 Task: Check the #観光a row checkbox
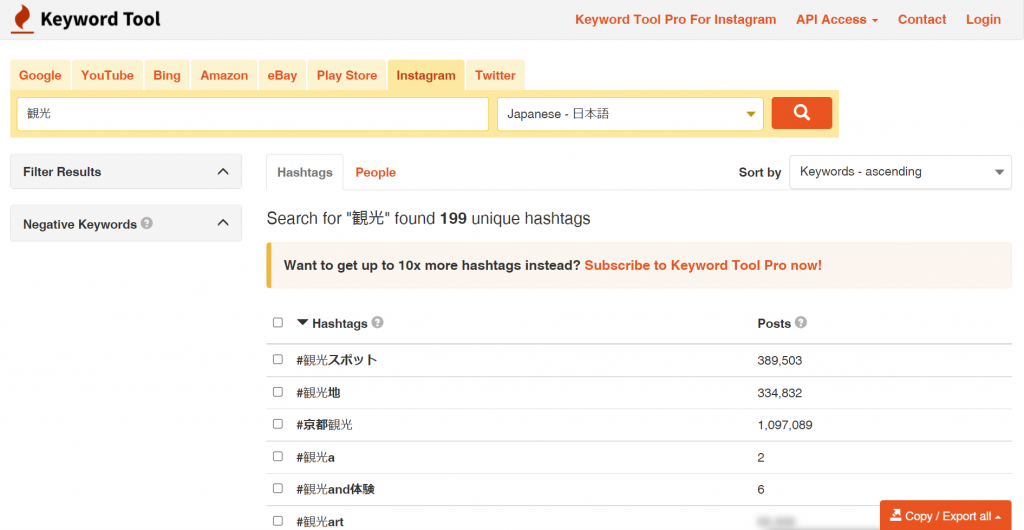click(278, 456)
